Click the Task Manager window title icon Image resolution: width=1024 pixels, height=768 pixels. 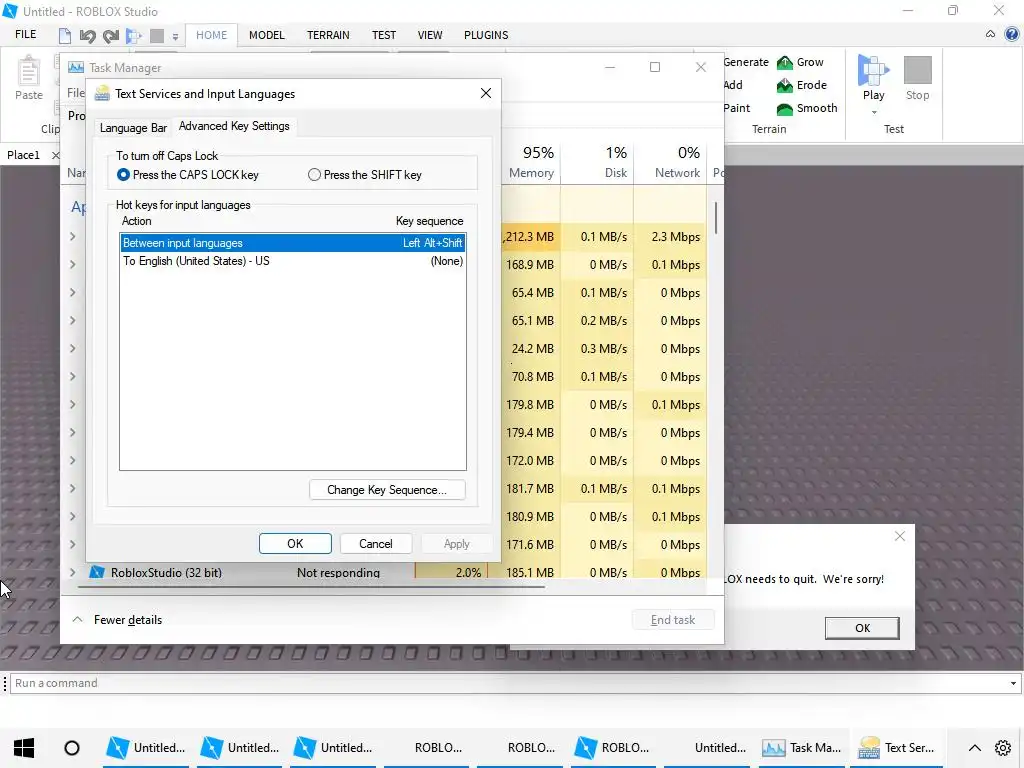[x=76, y=67]
